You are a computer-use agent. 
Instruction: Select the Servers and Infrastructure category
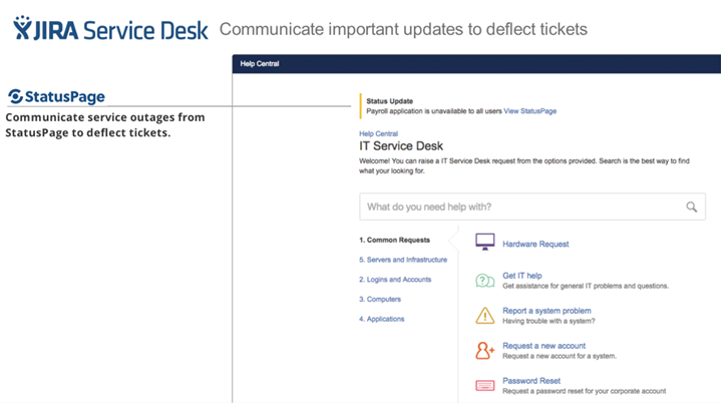click(x=403, y=259)
